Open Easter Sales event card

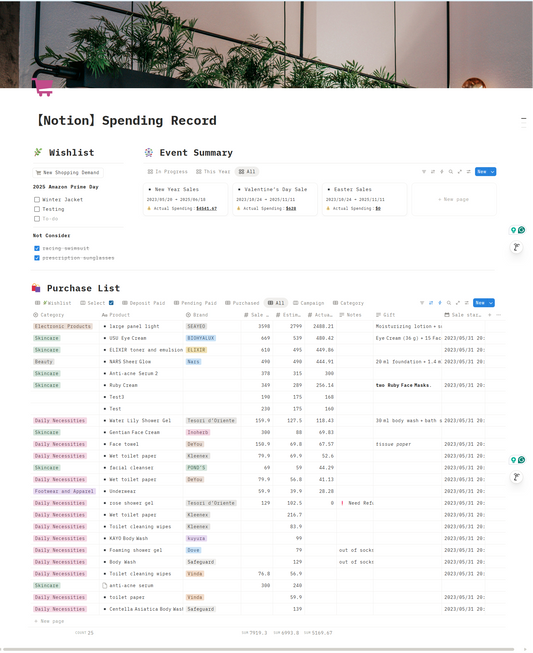(x=364, y=199)
